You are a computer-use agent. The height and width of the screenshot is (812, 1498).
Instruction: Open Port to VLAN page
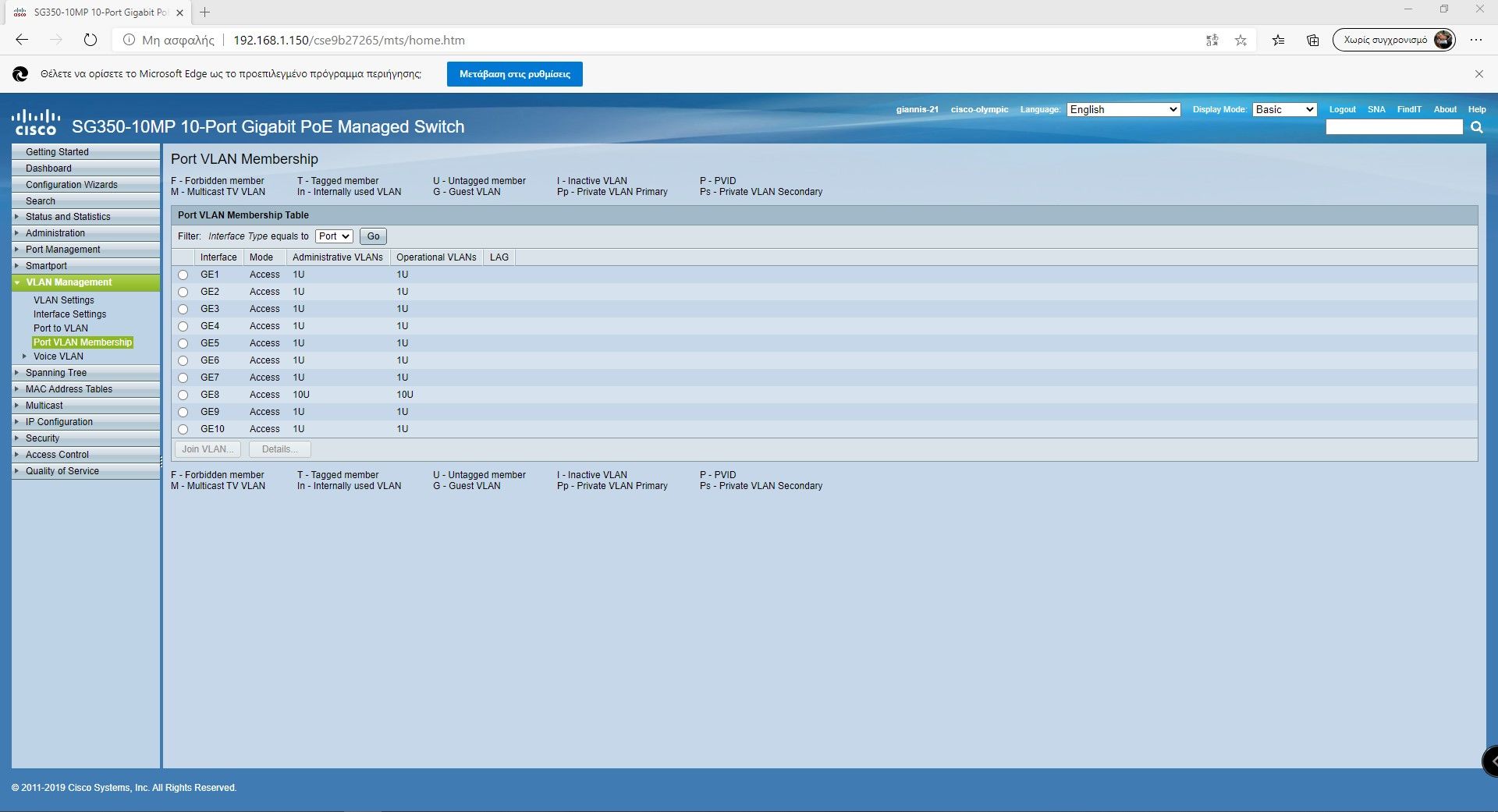click(x=61, y=328)
